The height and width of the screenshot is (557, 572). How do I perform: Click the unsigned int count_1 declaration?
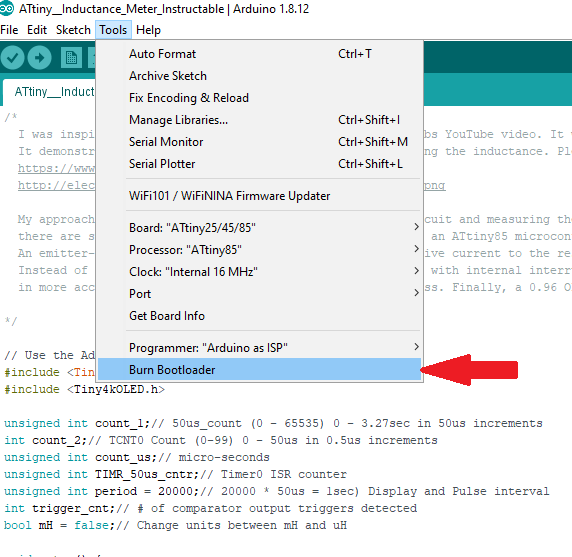[273, 423]
